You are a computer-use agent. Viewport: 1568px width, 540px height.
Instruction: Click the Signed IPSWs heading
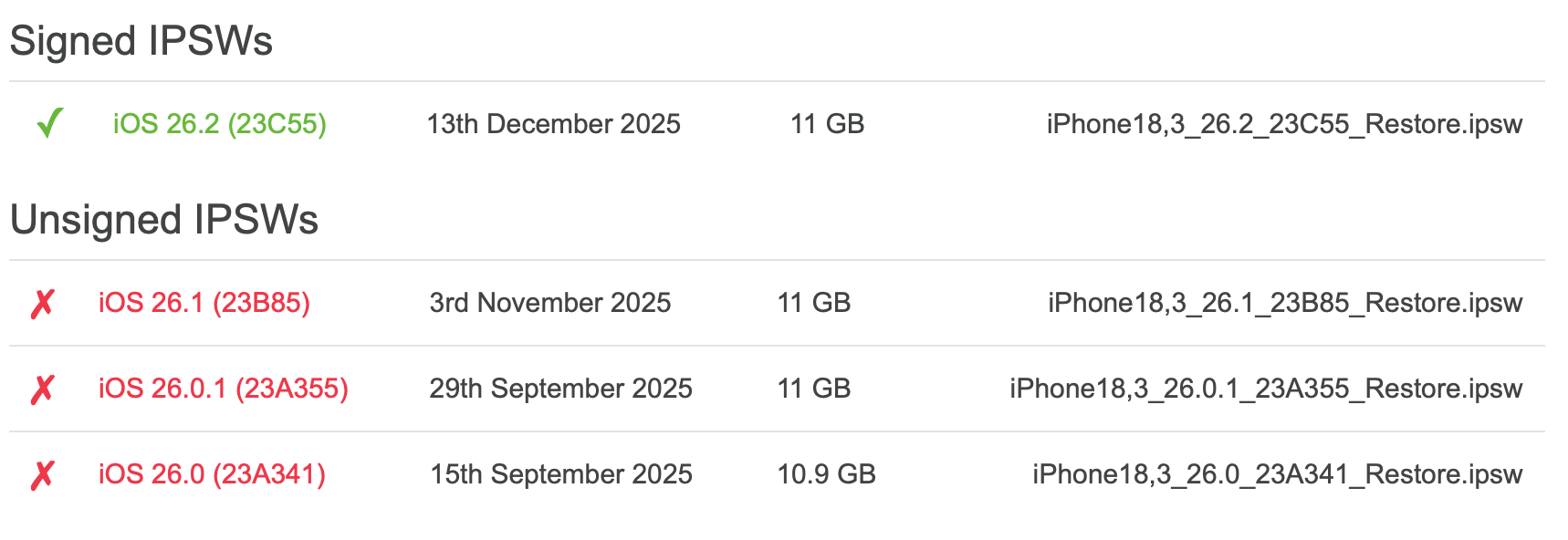141,41
